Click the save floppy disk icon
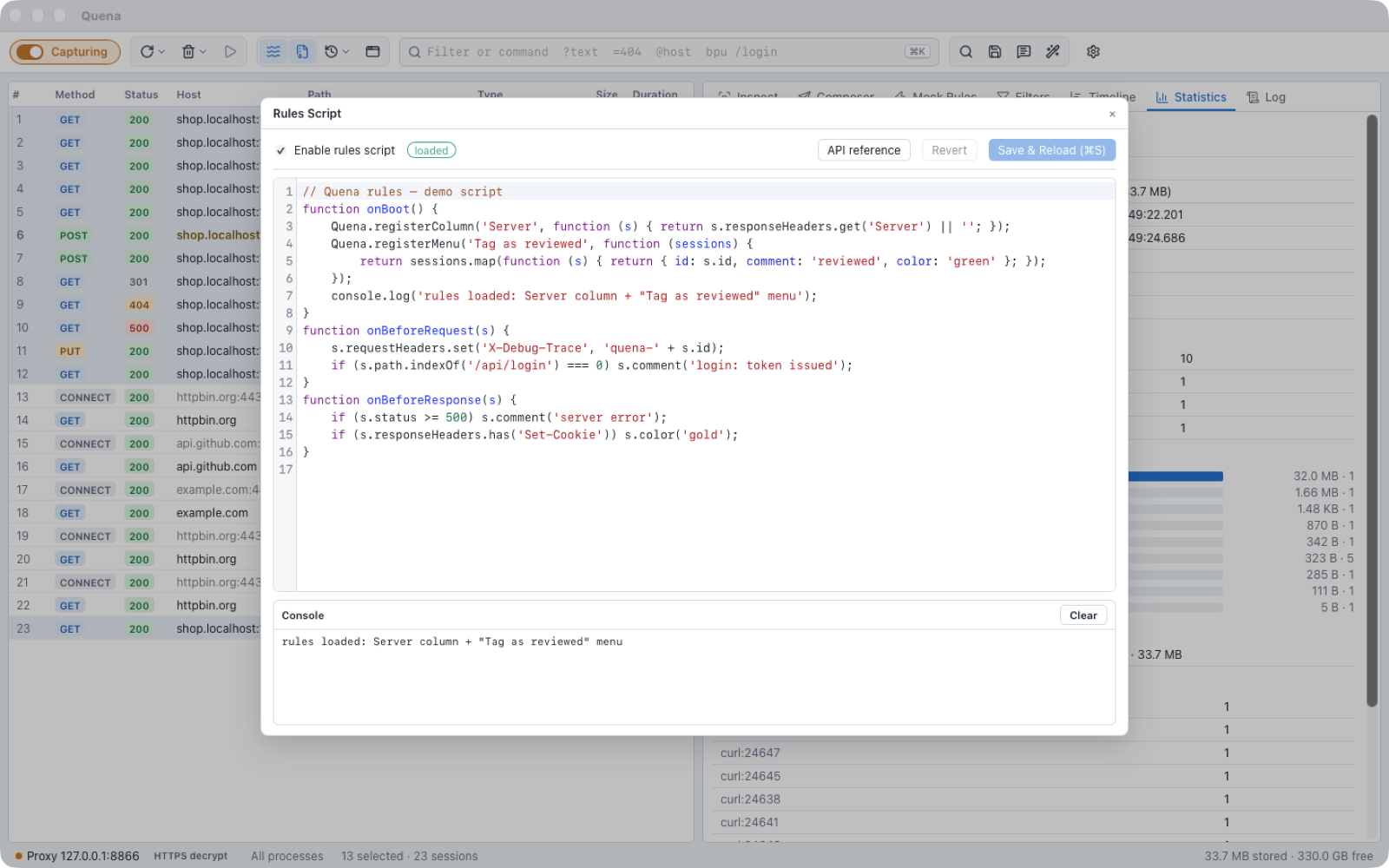The image size is (1389, 868). [x=995, y=52]
